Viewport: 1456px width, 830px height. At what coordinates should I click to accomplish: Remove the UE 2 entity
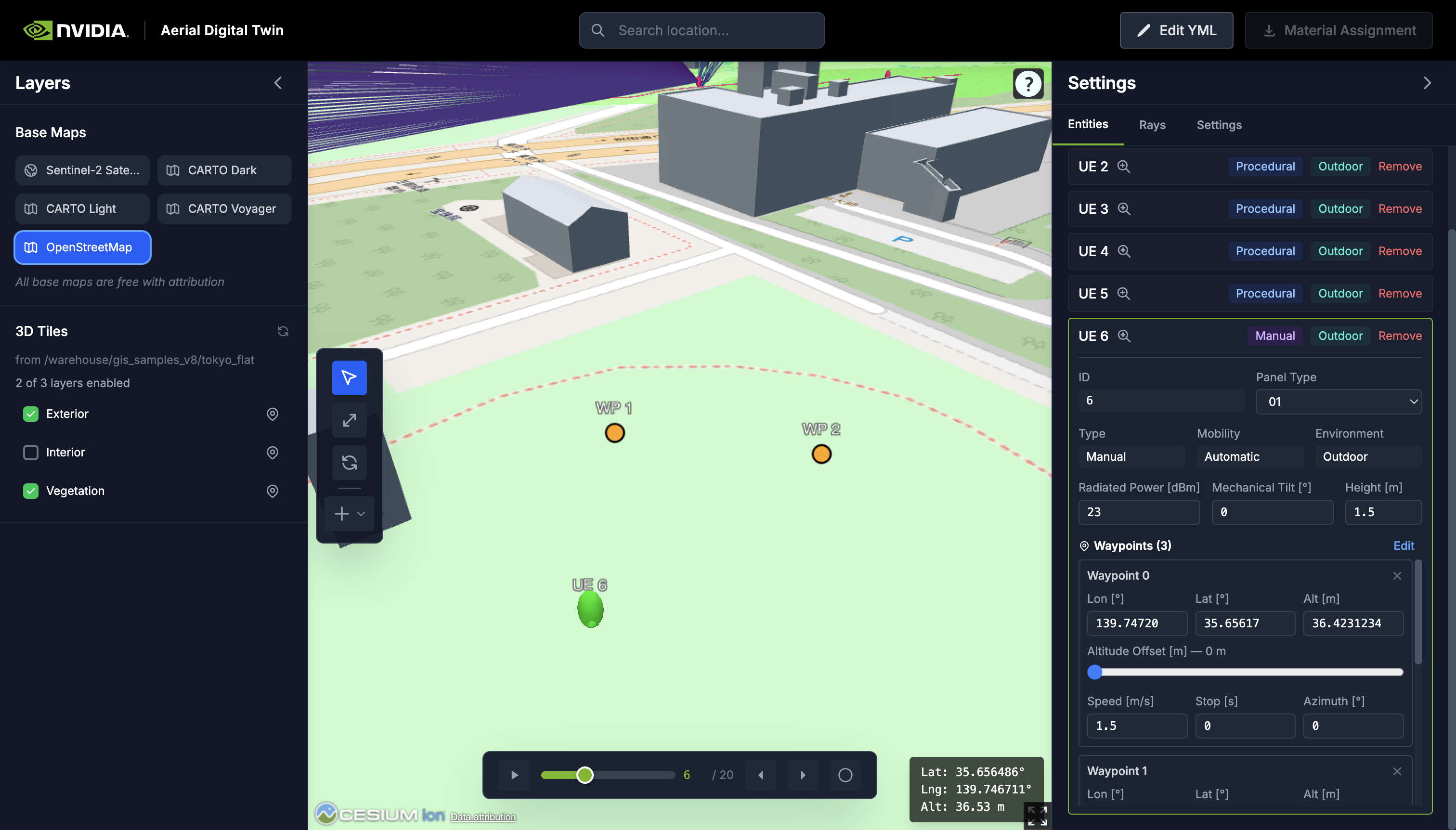(1400, 167)
